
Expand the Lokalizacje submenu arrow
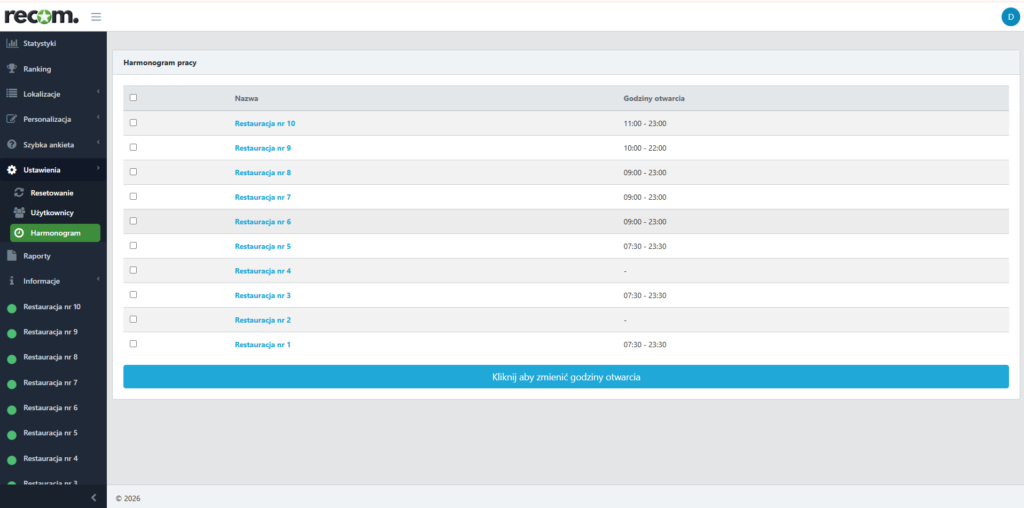point(98,94)
